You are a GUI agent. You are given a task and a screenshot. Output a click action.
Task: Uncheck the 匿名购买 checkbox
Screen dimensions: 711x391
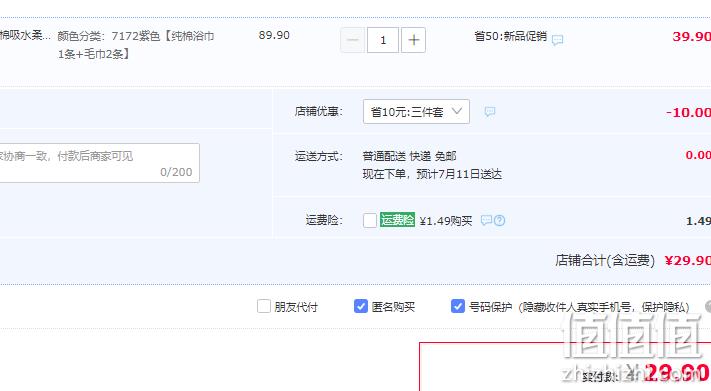(x=360, y=306)
